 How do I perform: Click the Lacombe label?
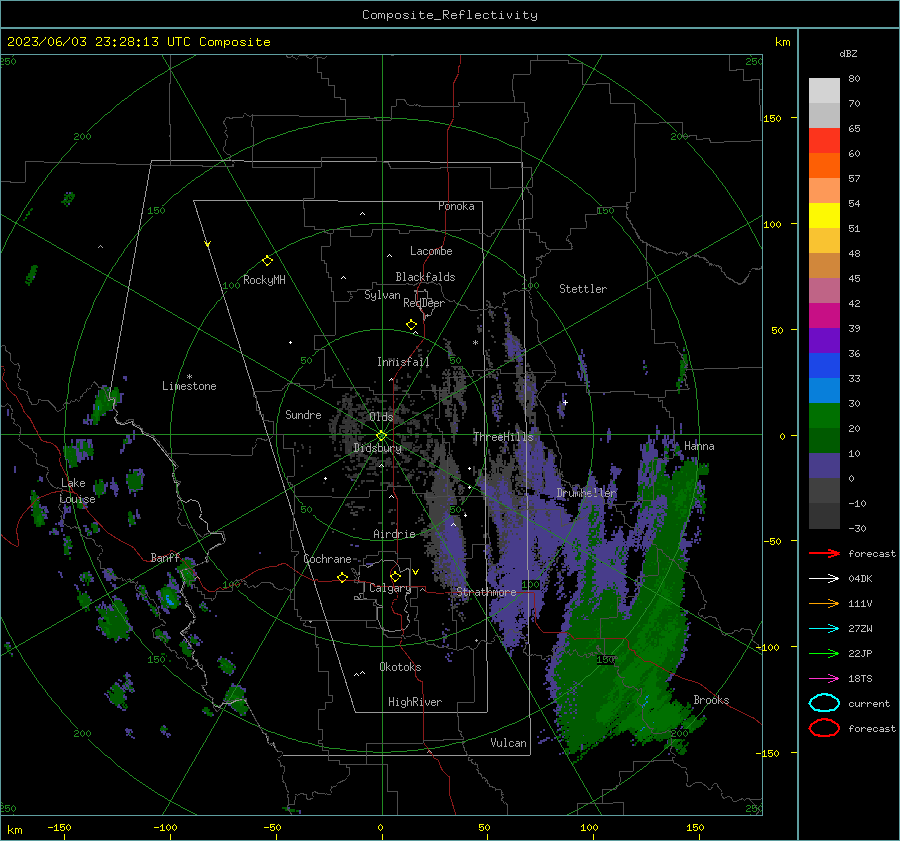[431, 251]
